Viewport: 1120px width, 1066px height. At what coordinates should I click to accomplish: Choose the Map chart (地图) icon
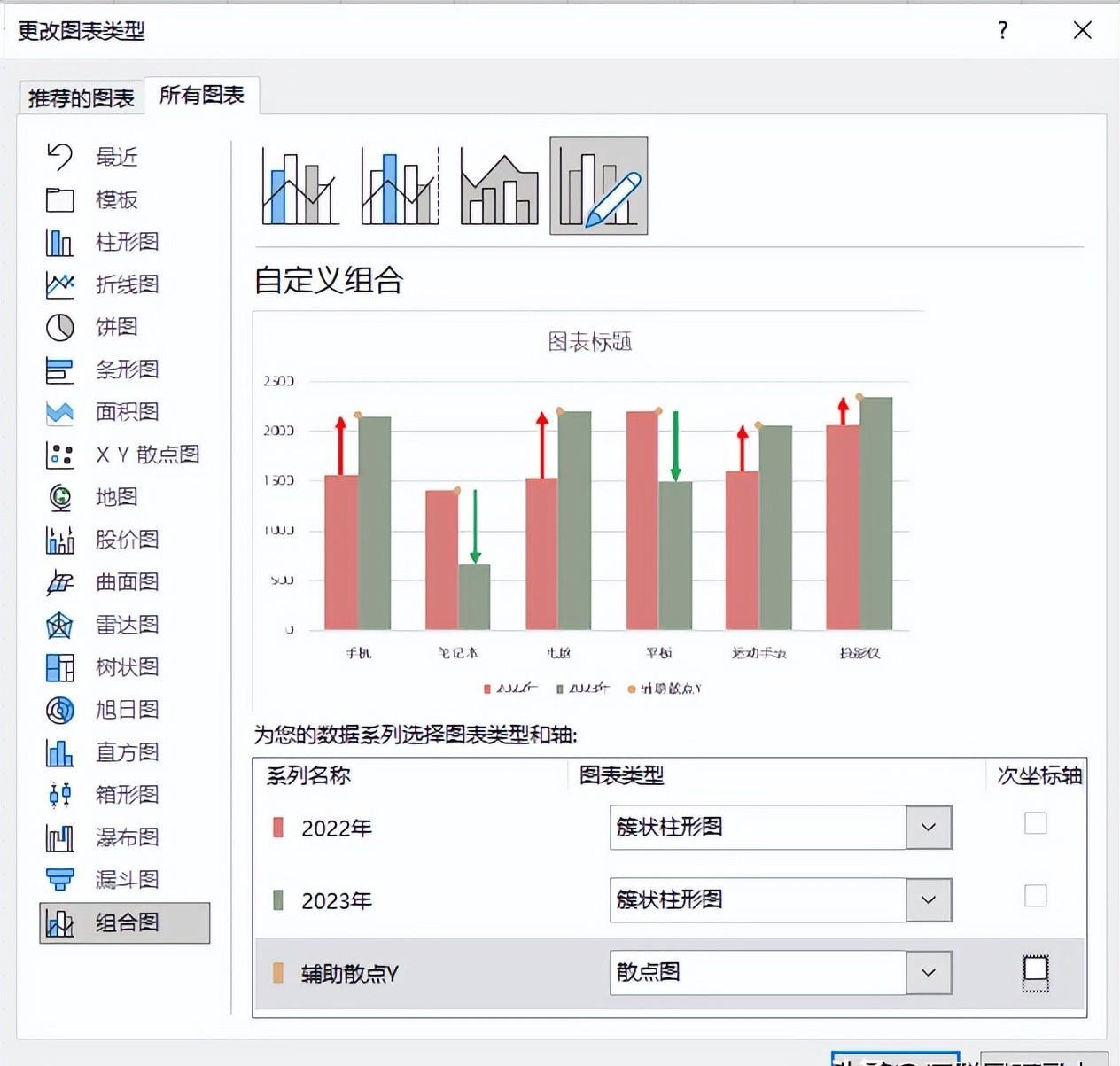[59, 497]
